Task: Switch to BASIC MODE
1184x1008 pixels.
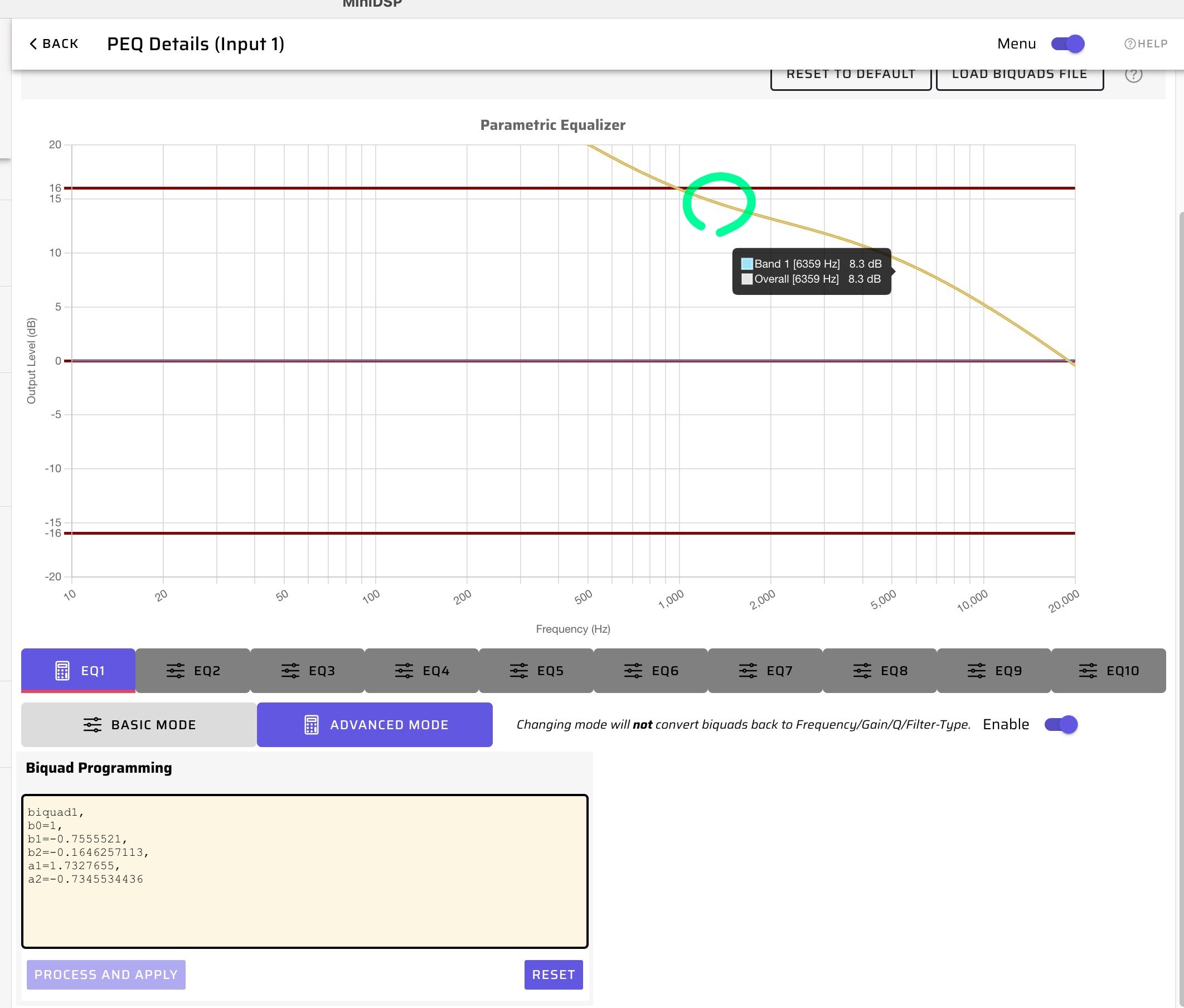Action: click(x=139, y=725)
